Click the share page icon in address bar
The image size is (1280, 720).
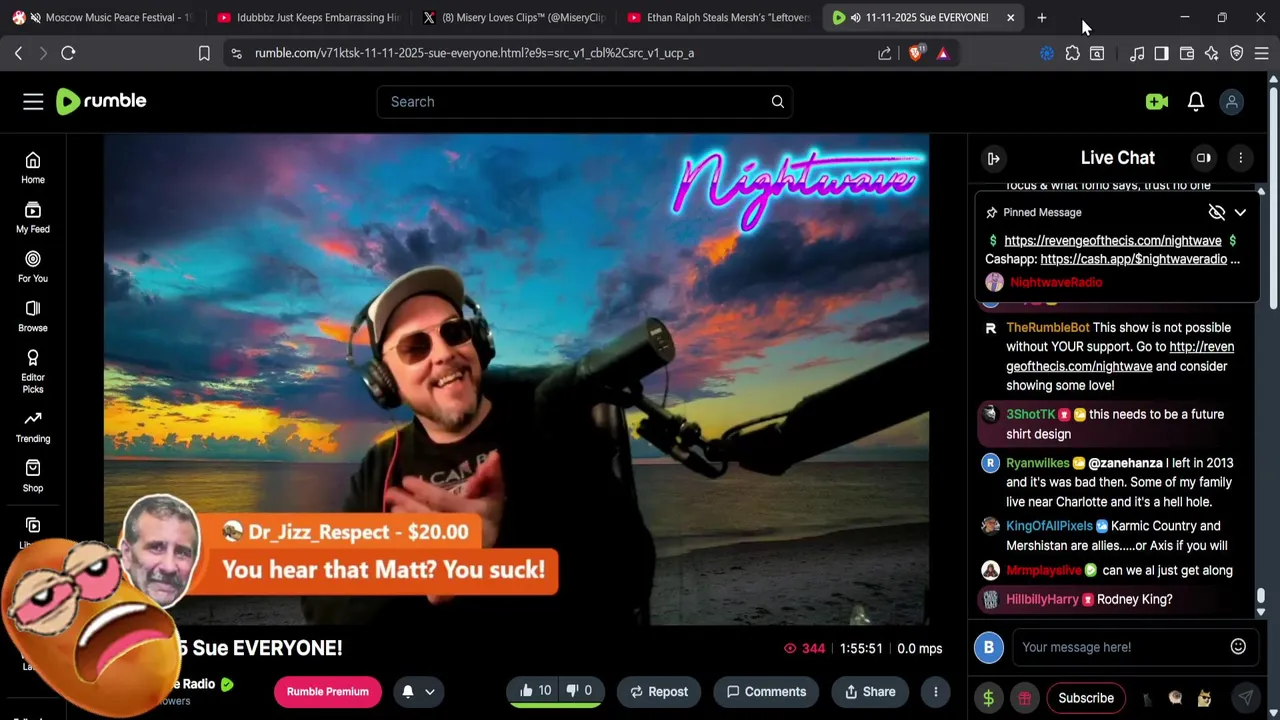click(885, 53)
